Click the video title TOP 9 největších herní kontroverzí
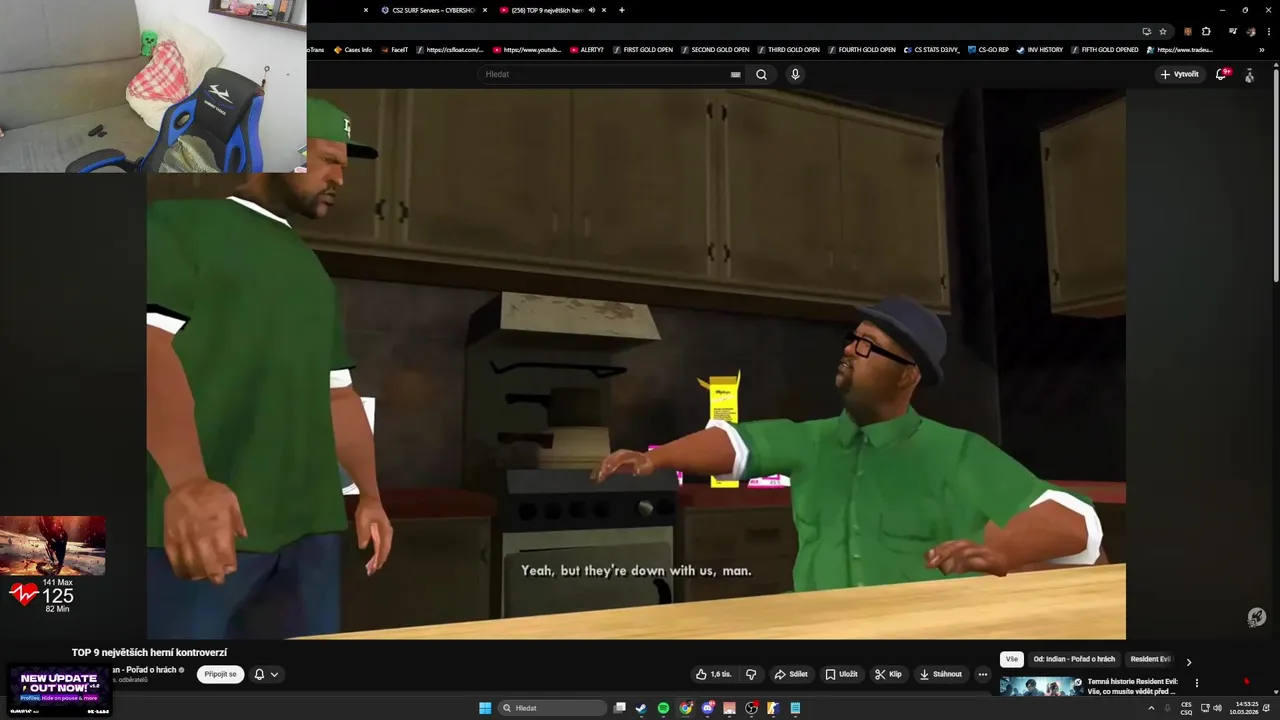 coord(149,652)
